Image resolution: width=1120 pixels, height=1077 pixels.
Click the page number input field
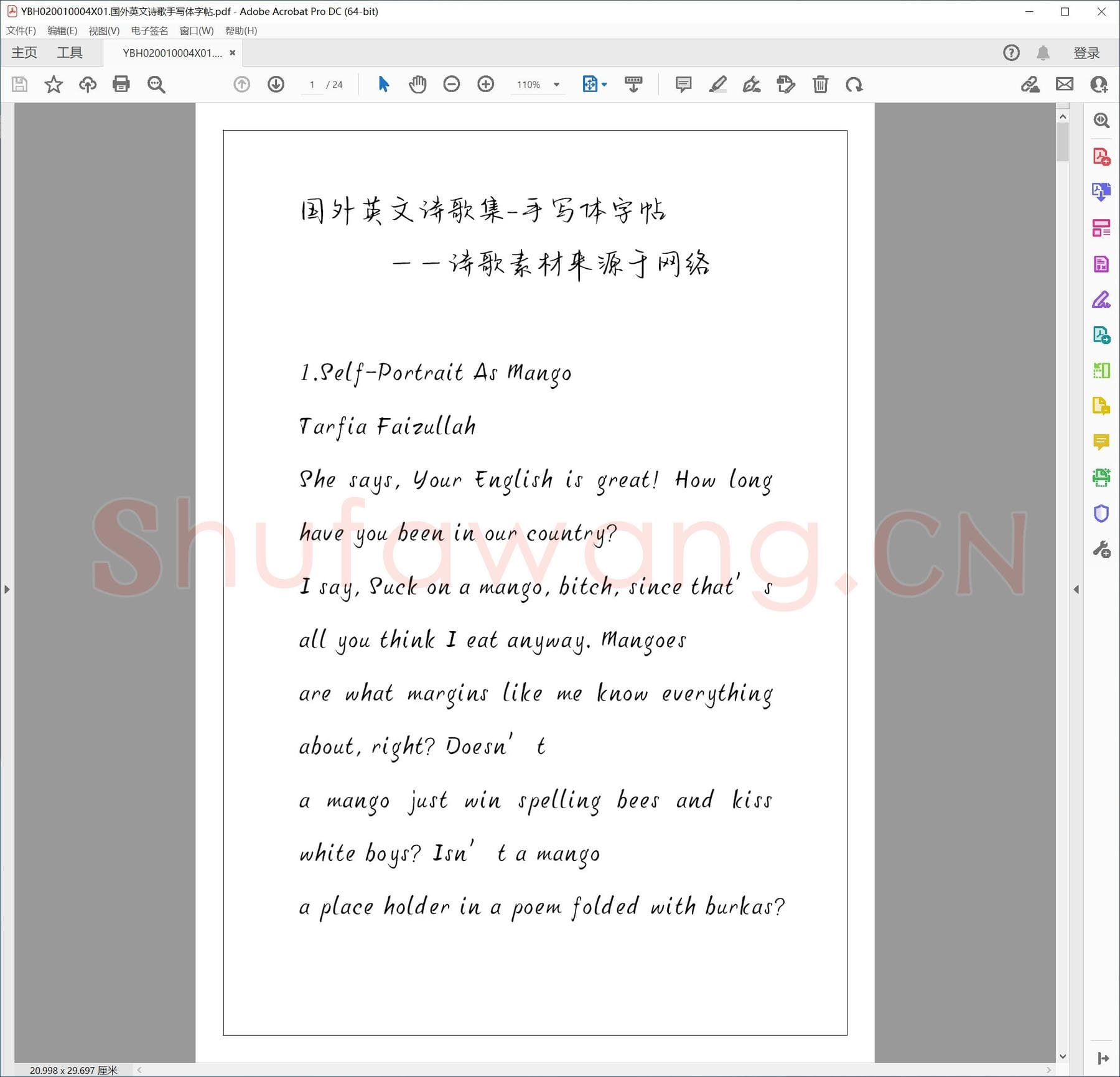tap(311, 85)
